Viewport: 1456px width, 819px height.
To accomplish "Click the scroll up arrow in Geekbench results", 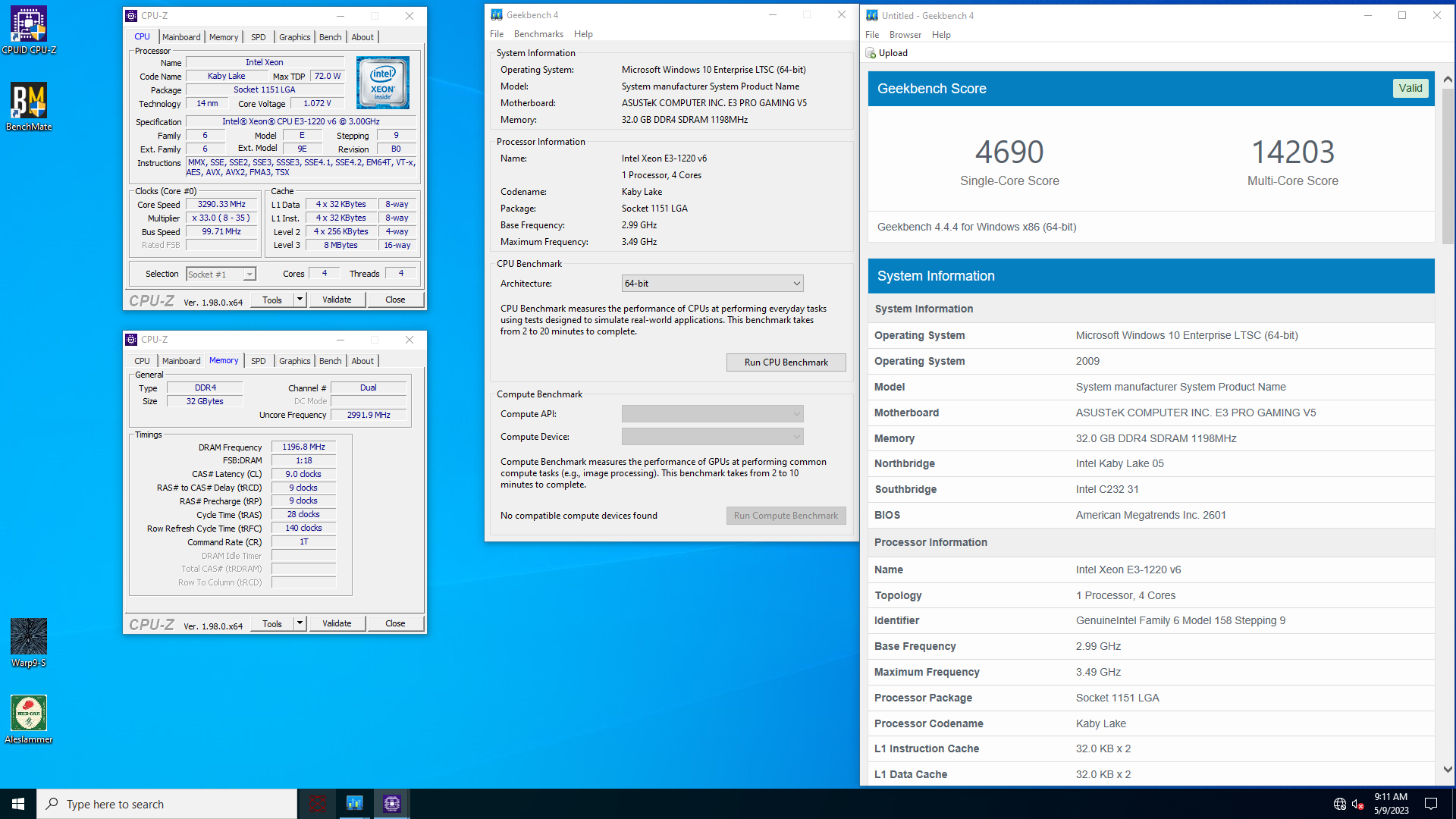I will pyautogui.click(x=1448, y=79).
